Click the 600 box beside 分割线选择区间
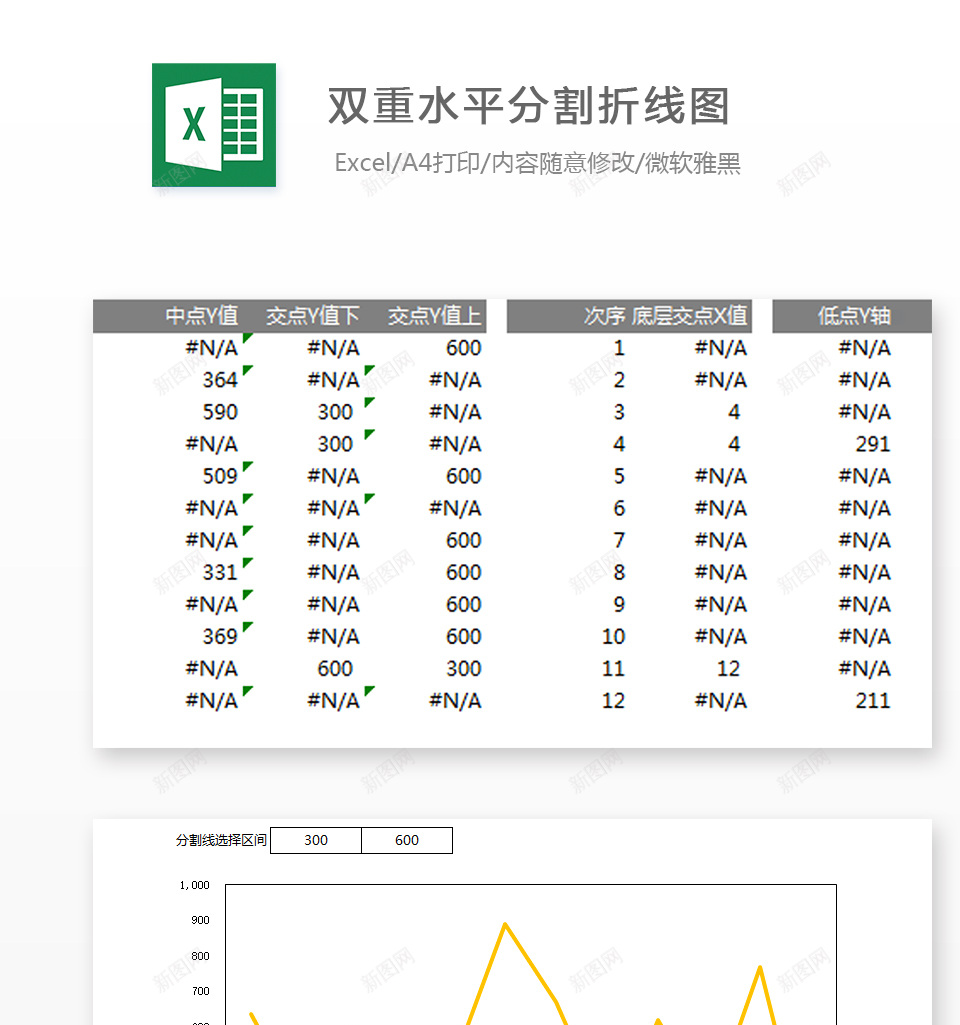Screen dimensions: 960x1025 (406, 840)
